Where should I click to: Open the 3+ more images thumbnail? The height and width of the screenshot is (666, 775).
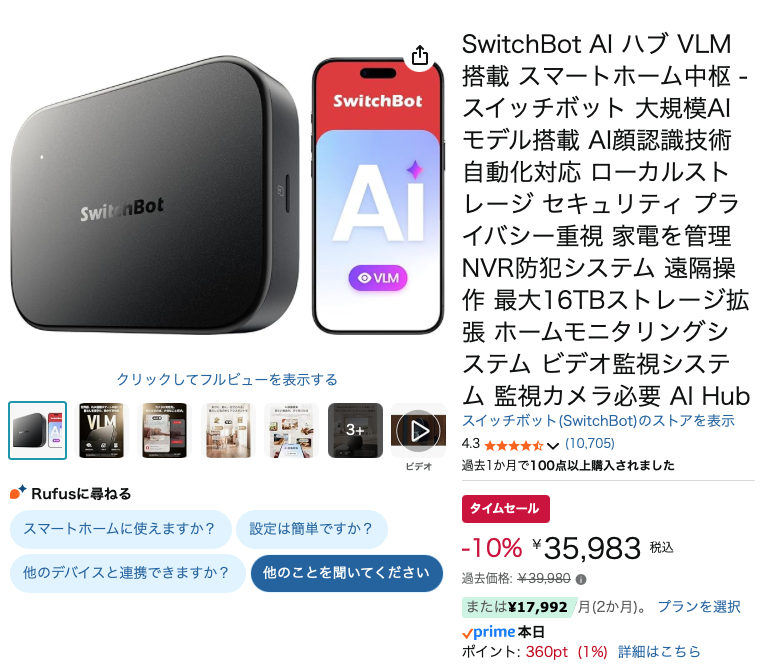coord(355,431)
